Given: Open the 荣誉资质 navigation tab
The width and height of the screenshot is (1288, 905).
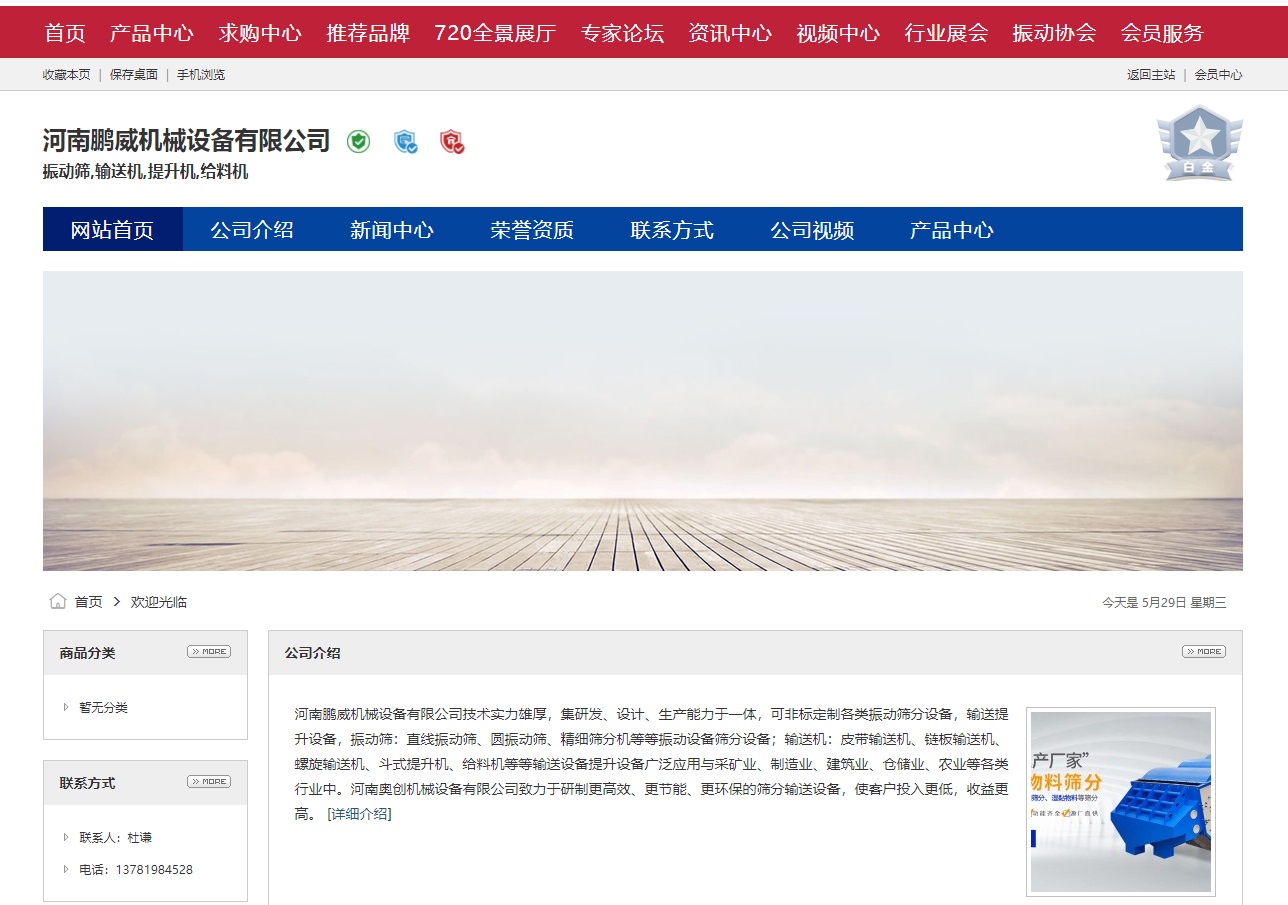Looking at the screenshot, I should [x=532, y=230].
